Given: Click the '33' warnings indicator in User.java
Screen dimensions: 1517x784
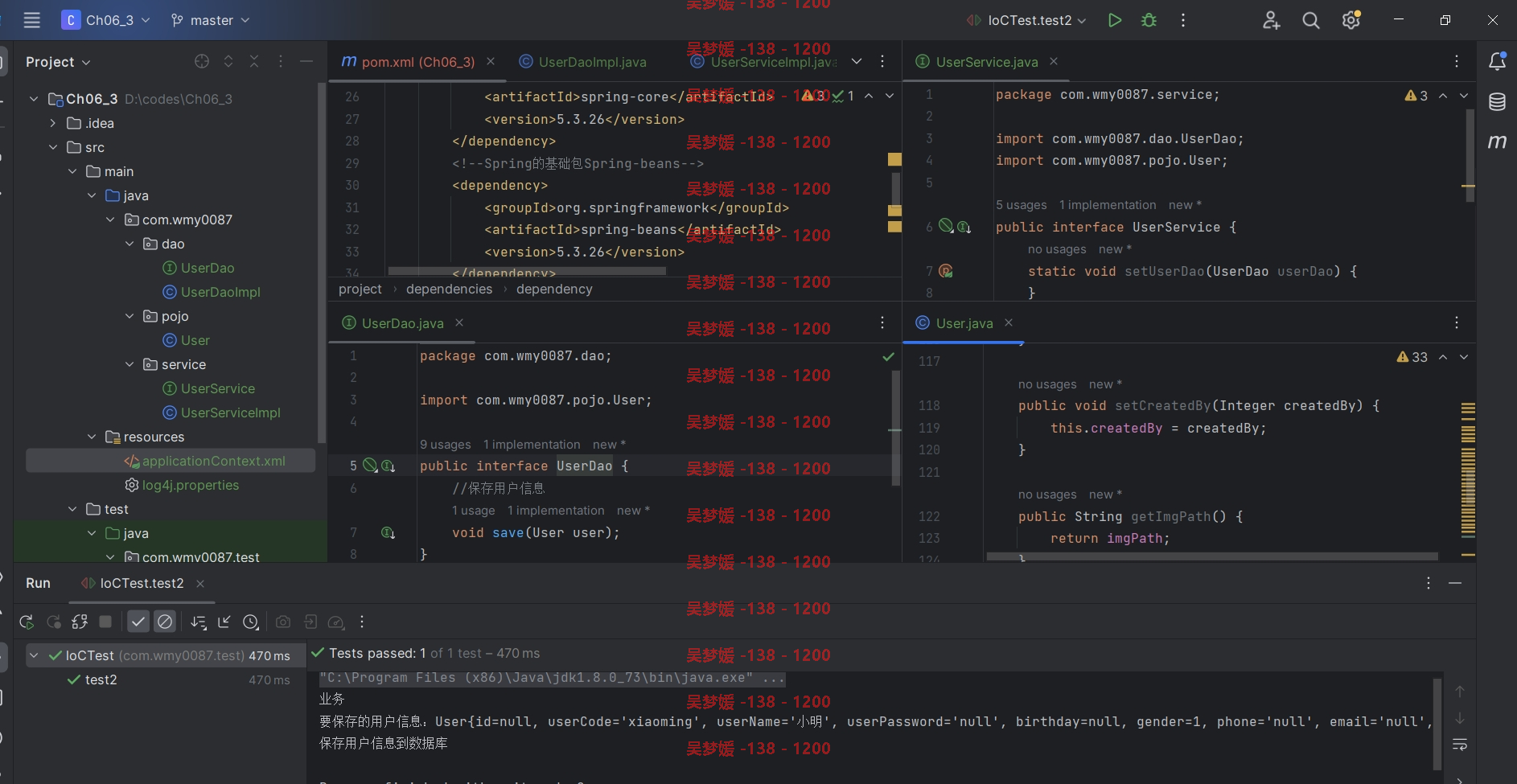Looking at the screenshot, I should pos(1412,357).
